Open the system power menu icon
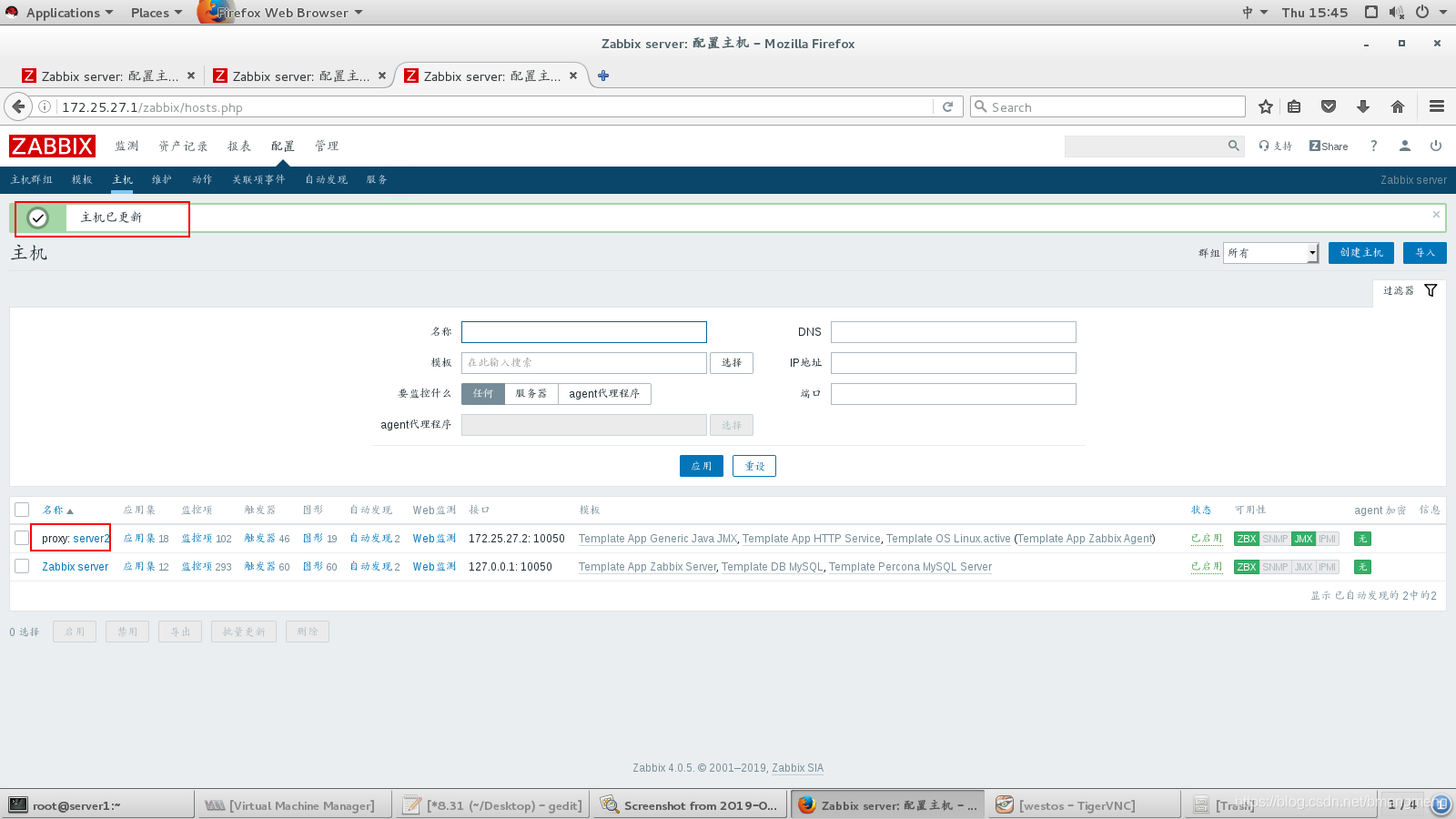 click(x=1421, y=12)
